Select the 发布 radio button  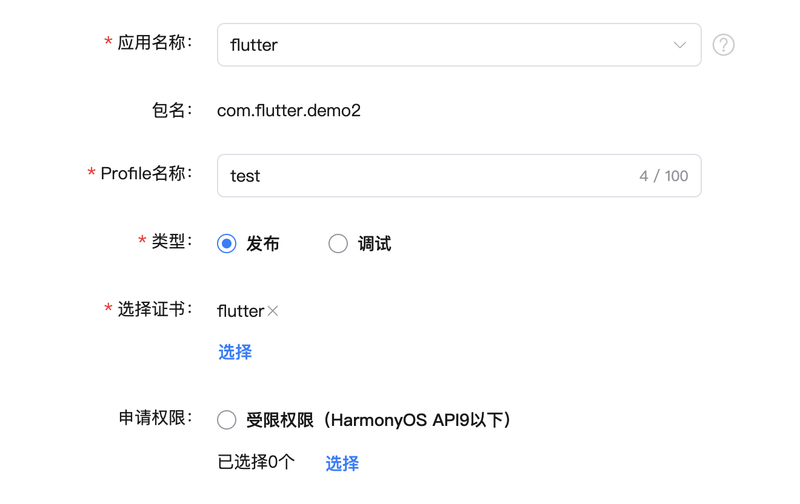(227, 243)
